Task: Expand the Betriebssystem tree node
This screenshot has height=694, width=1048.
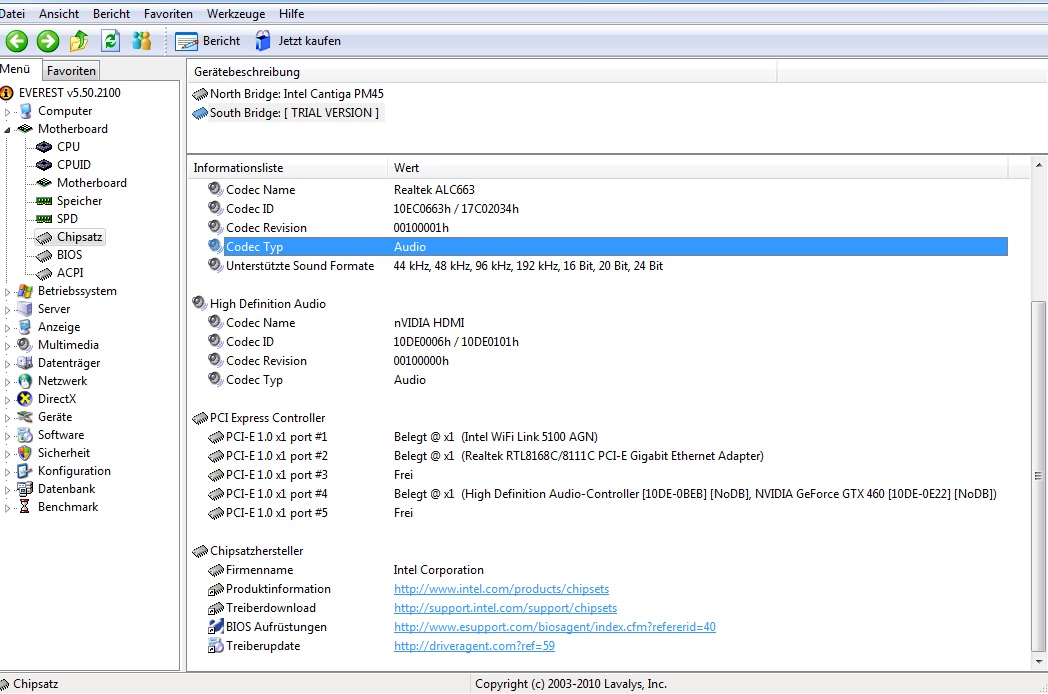Action: tap(7, 292)
